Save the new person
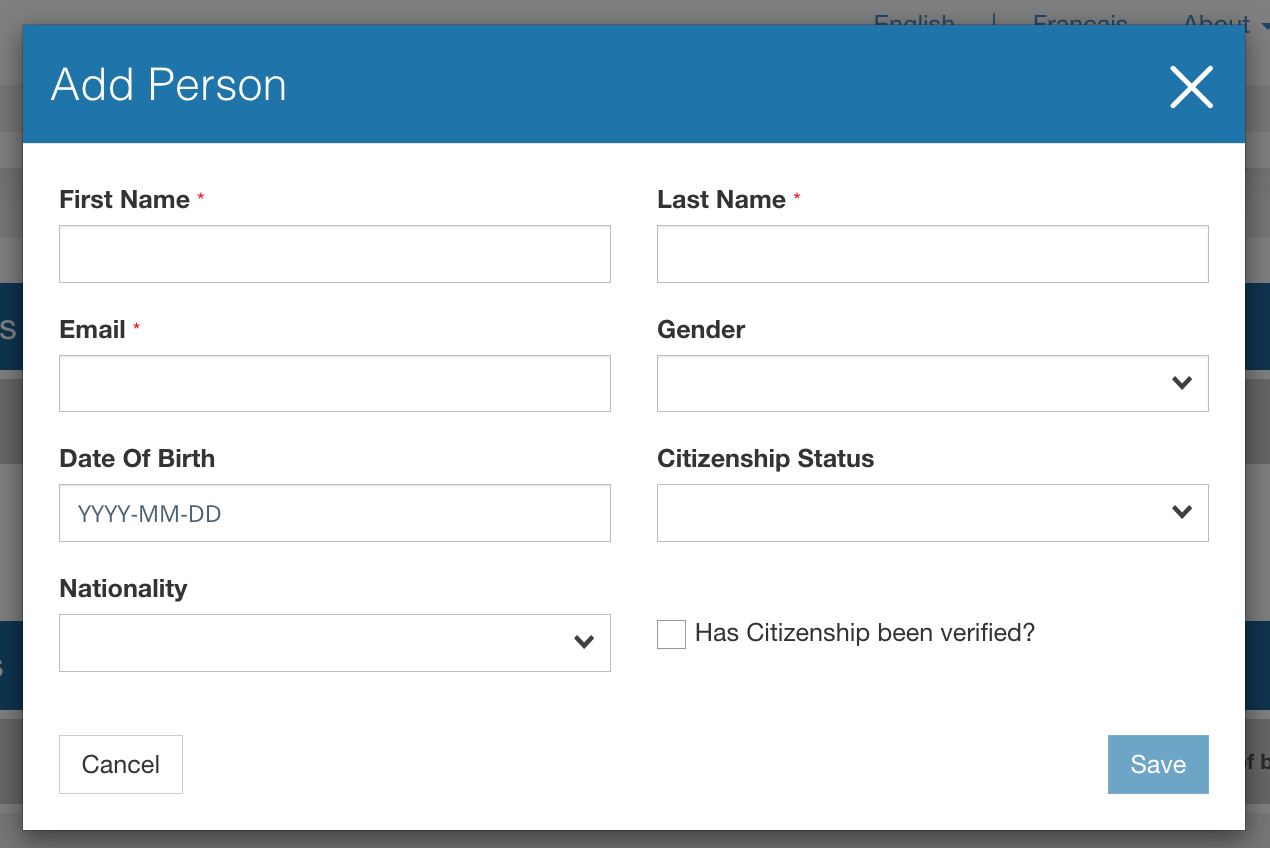This screenshot has height=848, width=1270. (x=1157, y=765)
